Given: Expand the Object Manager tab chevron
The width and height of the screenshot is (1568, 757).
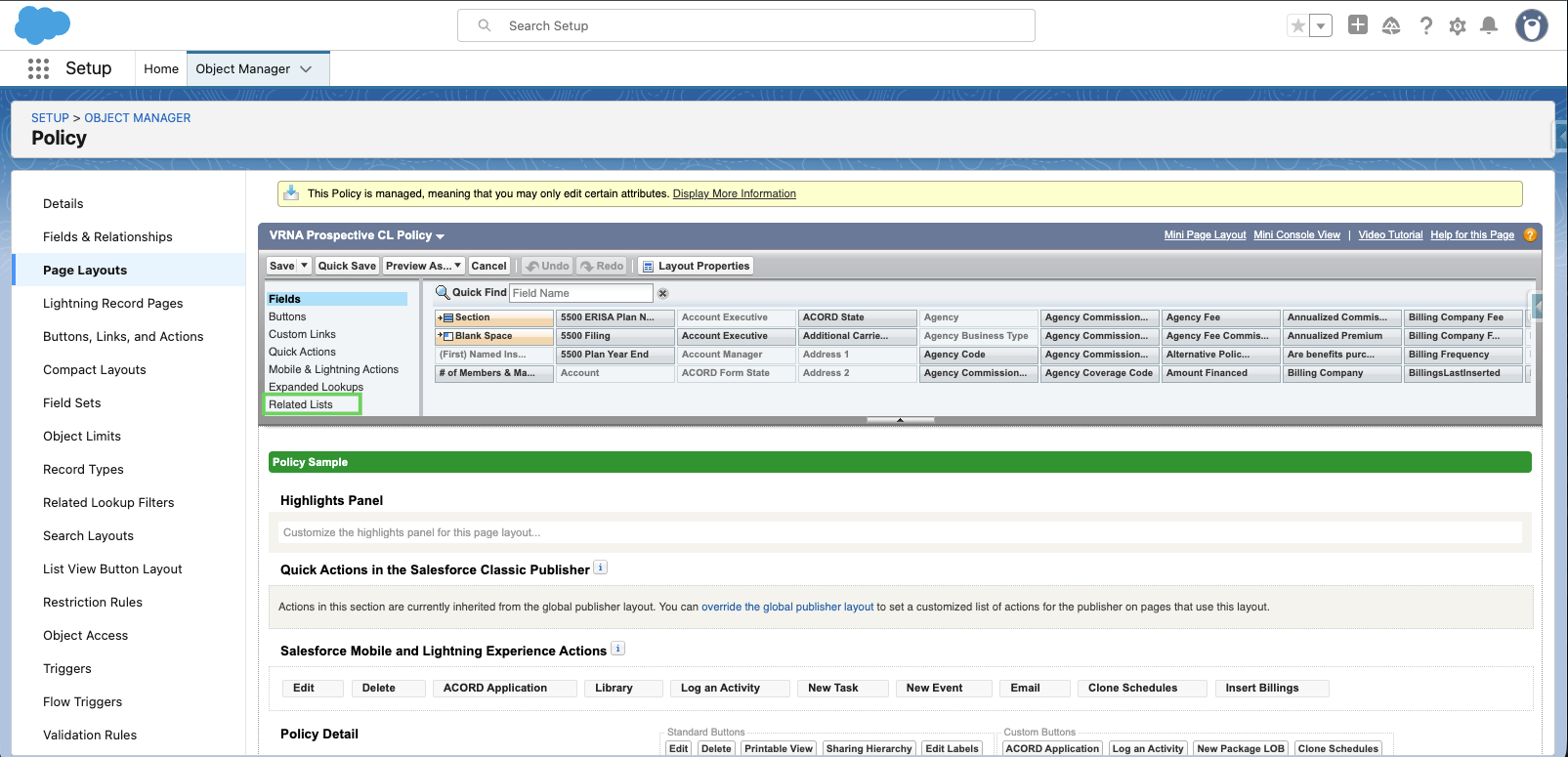Looking at the screenshot, I should (x=306, y=69).
